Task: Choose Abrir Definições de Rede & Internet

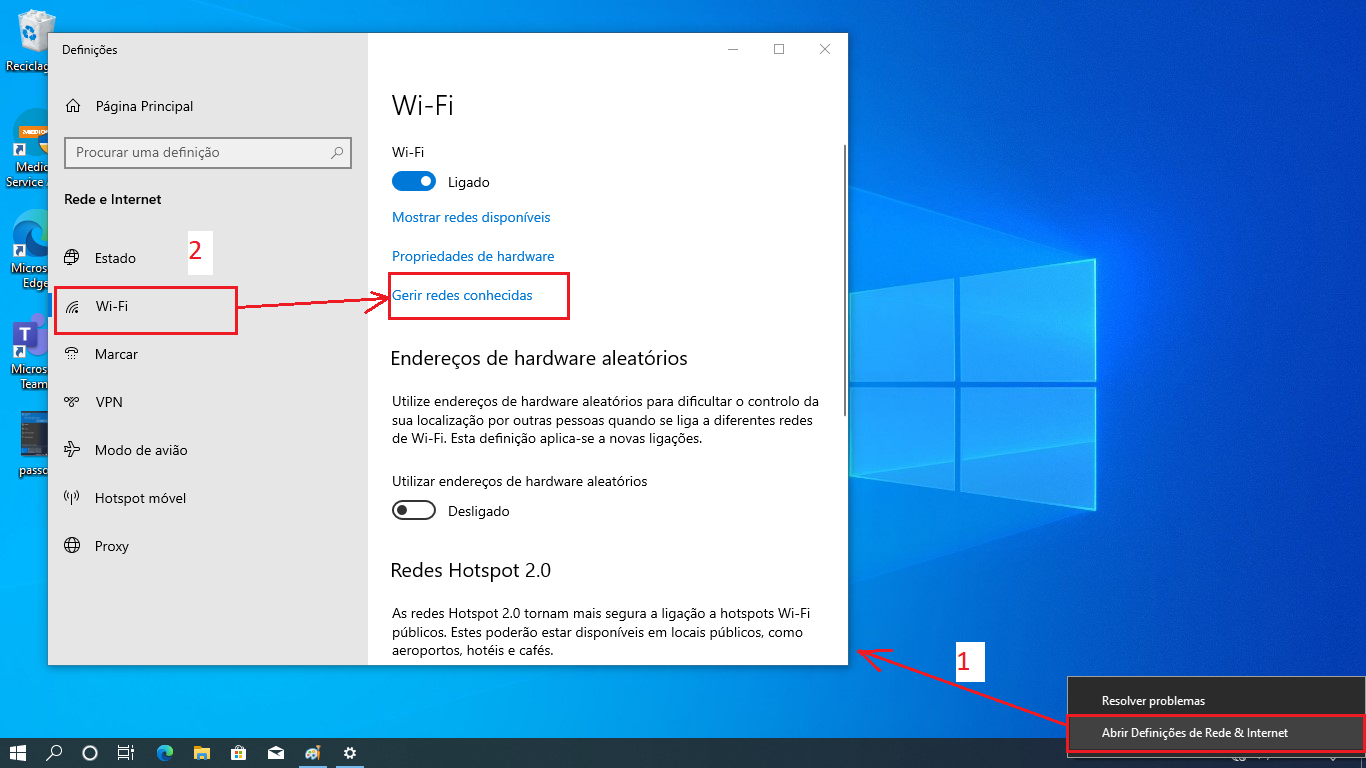Action: pos(1194,733)
